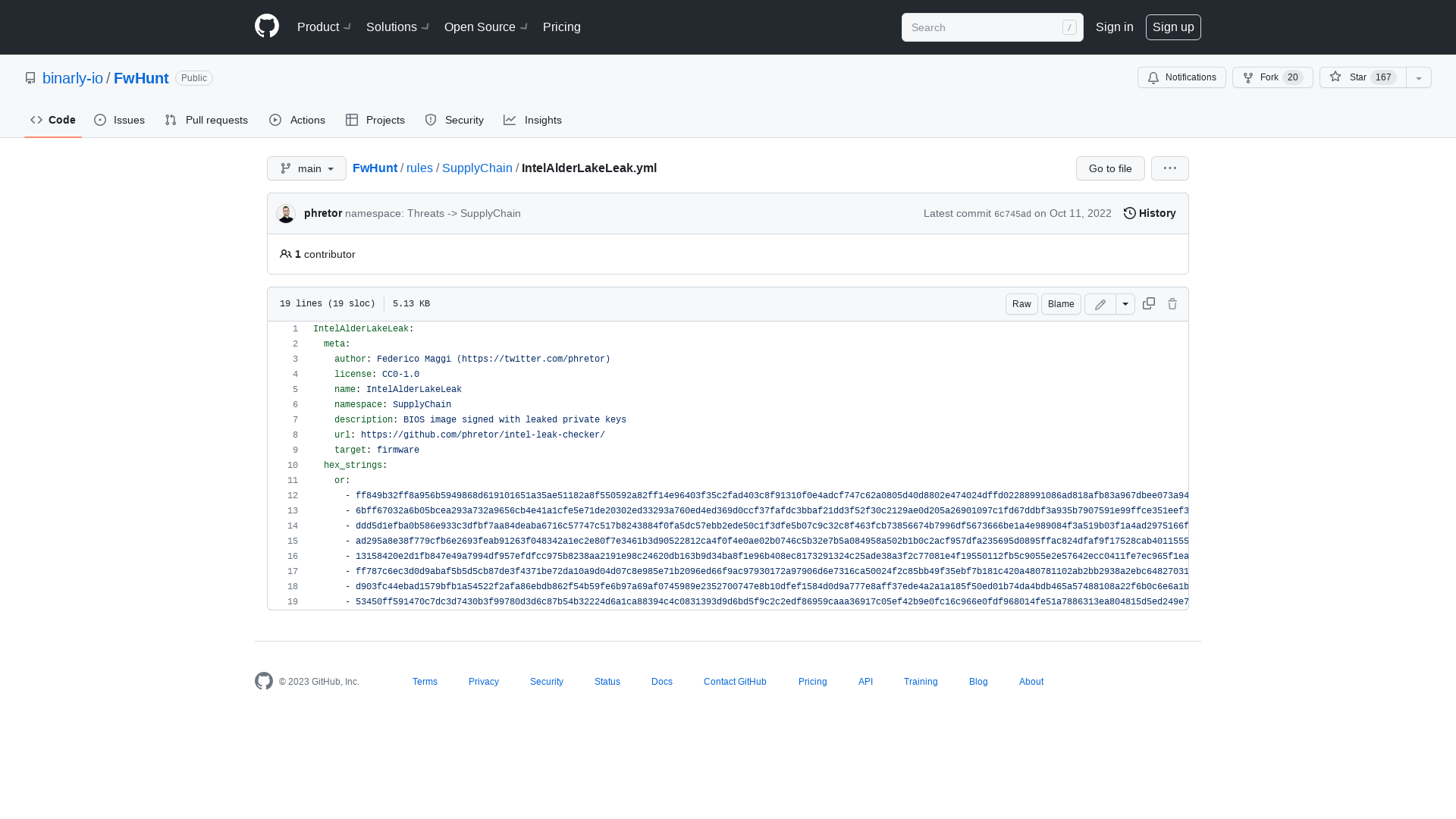Image resolution: width=1456 pixels, height=819 pixels.
Task: Open phretor author link
Action: pos(323,213)
